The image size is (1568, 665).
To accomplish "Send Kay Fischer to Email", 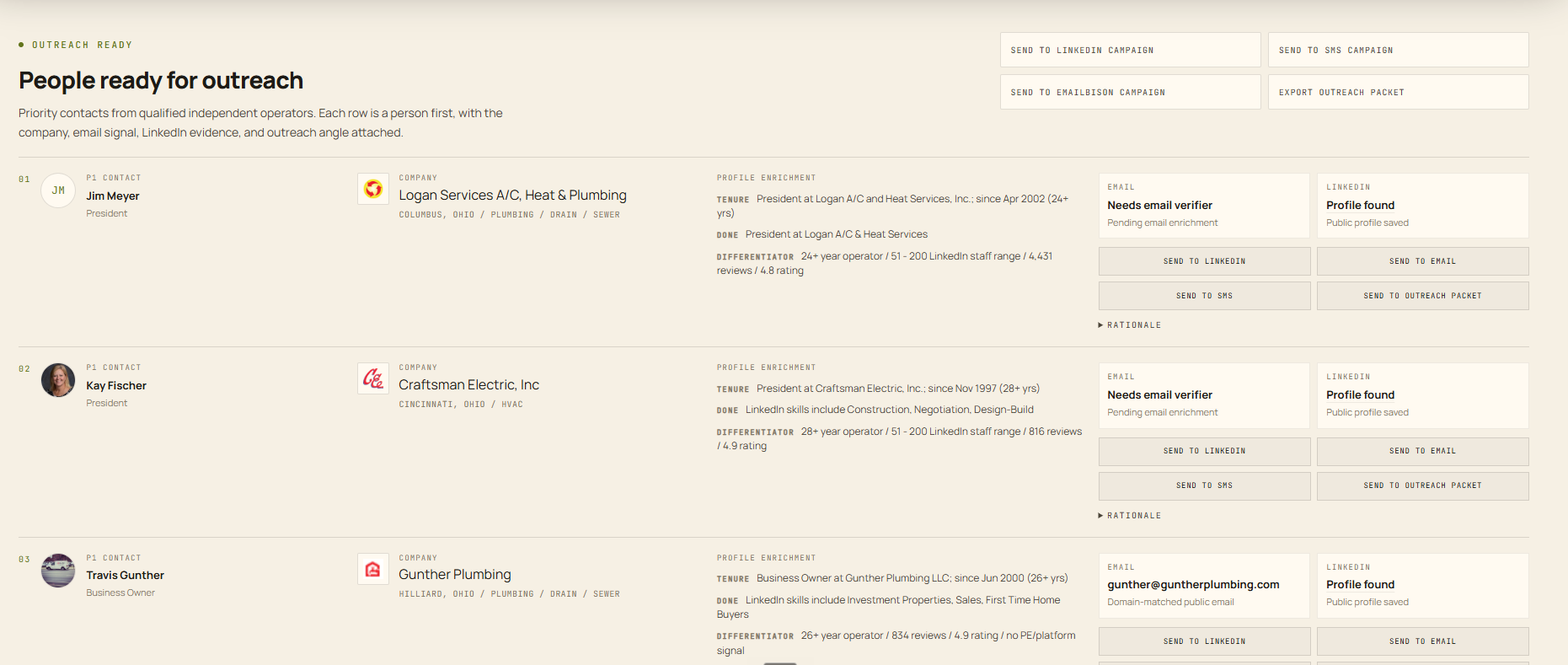I will 1422,451.
